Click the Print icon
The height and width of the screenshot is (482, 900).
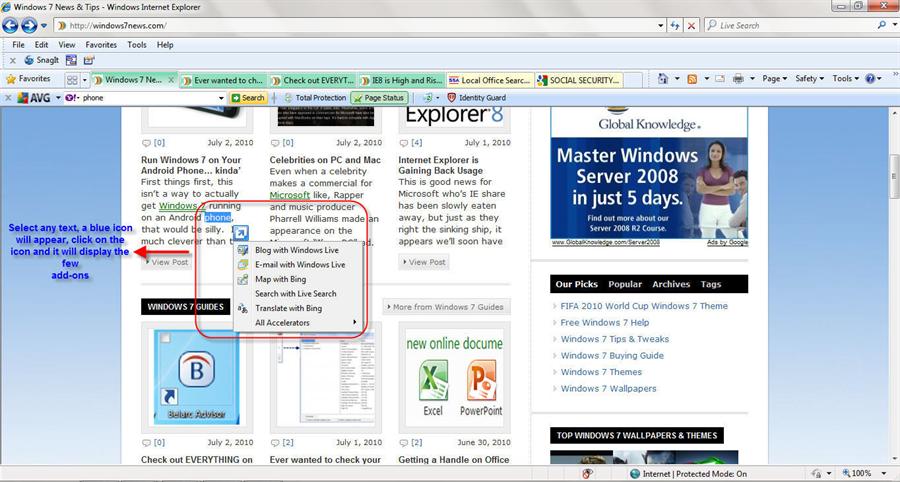click(x=738, y=79)
